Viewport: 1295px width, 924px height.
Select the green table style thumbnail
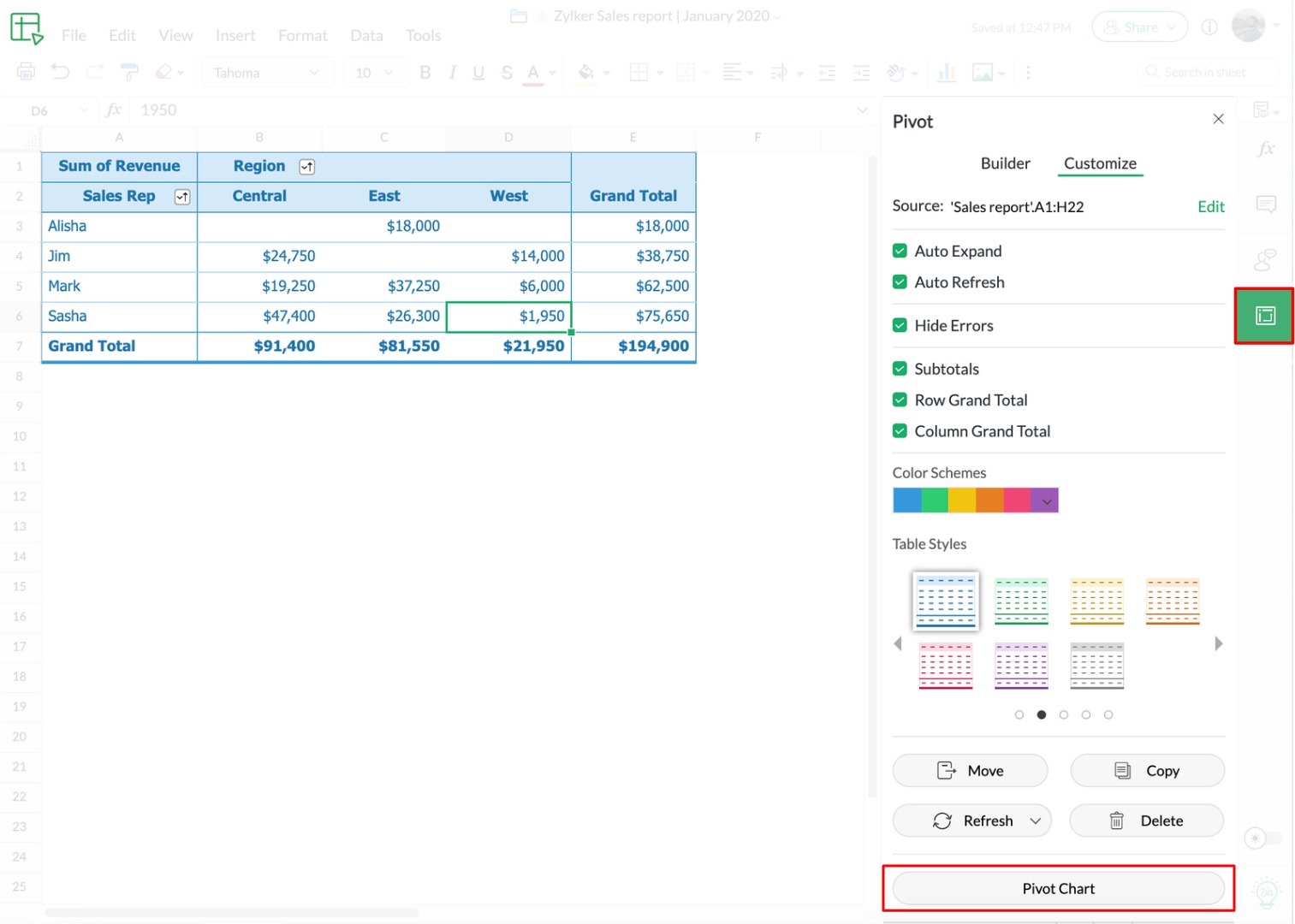1021,601
